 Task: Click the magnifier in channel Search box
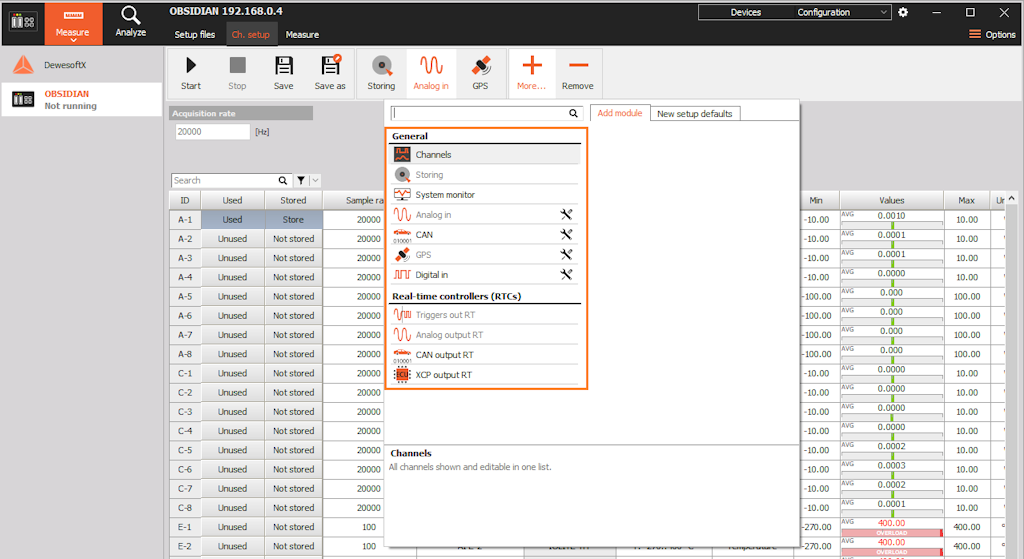click(283, 180)
